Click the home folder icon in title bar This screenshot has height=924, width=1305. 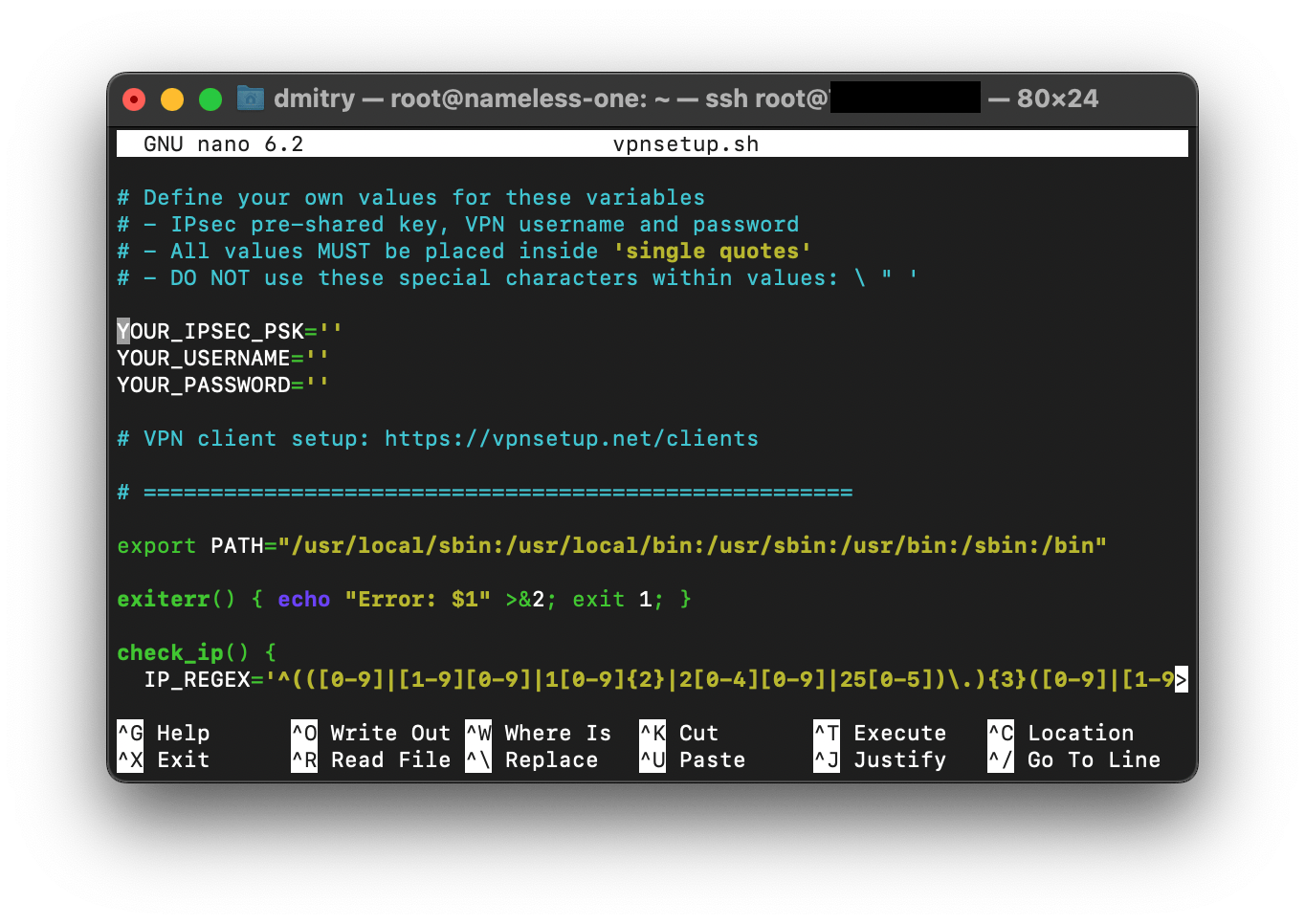point(250,99)
